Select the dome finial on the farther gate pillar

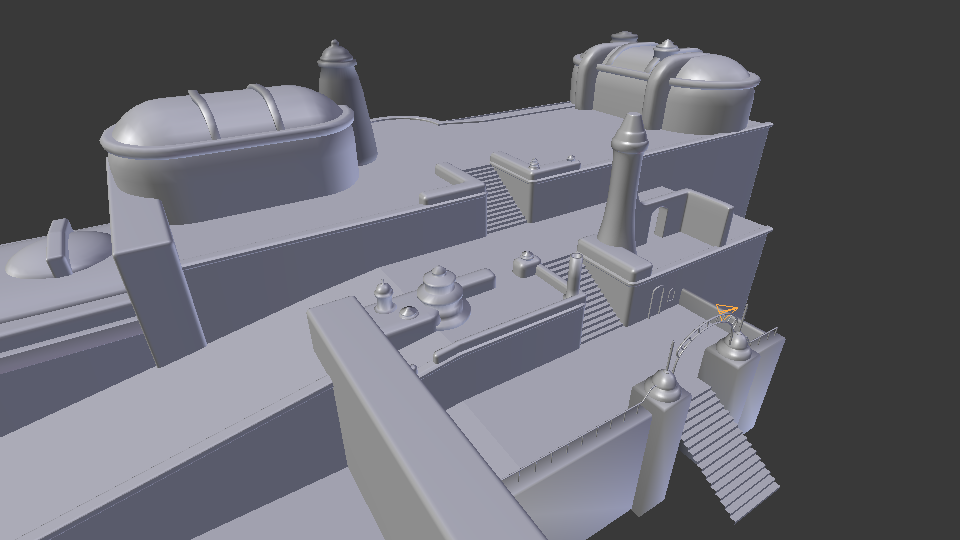click(x=737, y=345)
